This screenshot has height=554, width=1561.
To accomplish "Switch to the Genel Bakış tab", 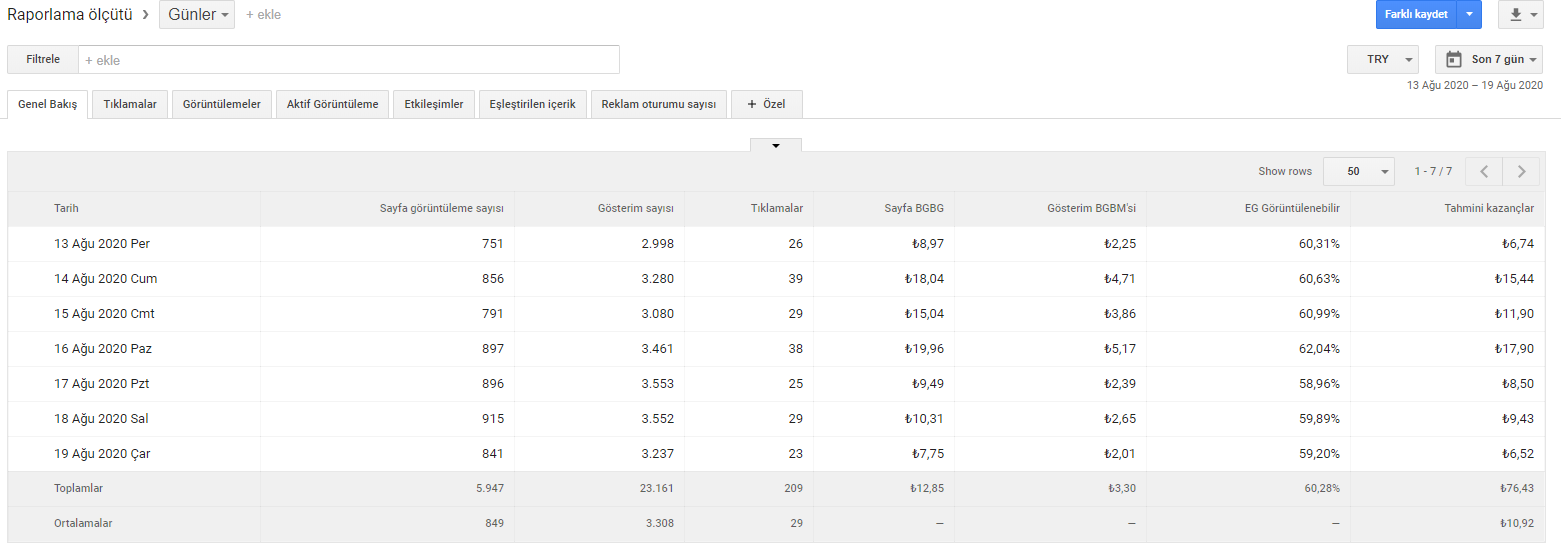I will [x=48, y=104].
